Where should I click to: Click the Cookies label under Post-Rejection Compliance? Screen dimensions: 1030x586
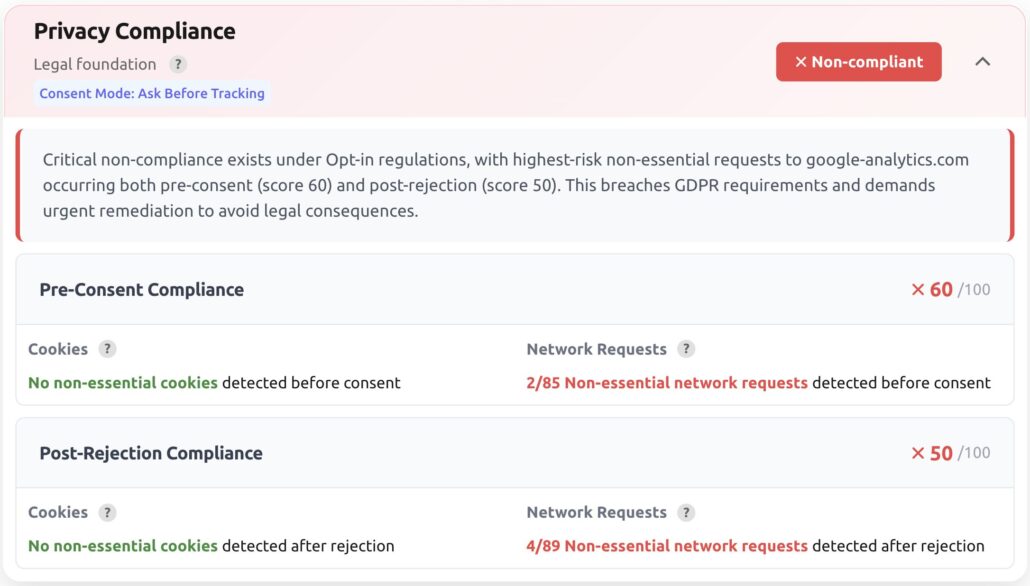point(58,512)
